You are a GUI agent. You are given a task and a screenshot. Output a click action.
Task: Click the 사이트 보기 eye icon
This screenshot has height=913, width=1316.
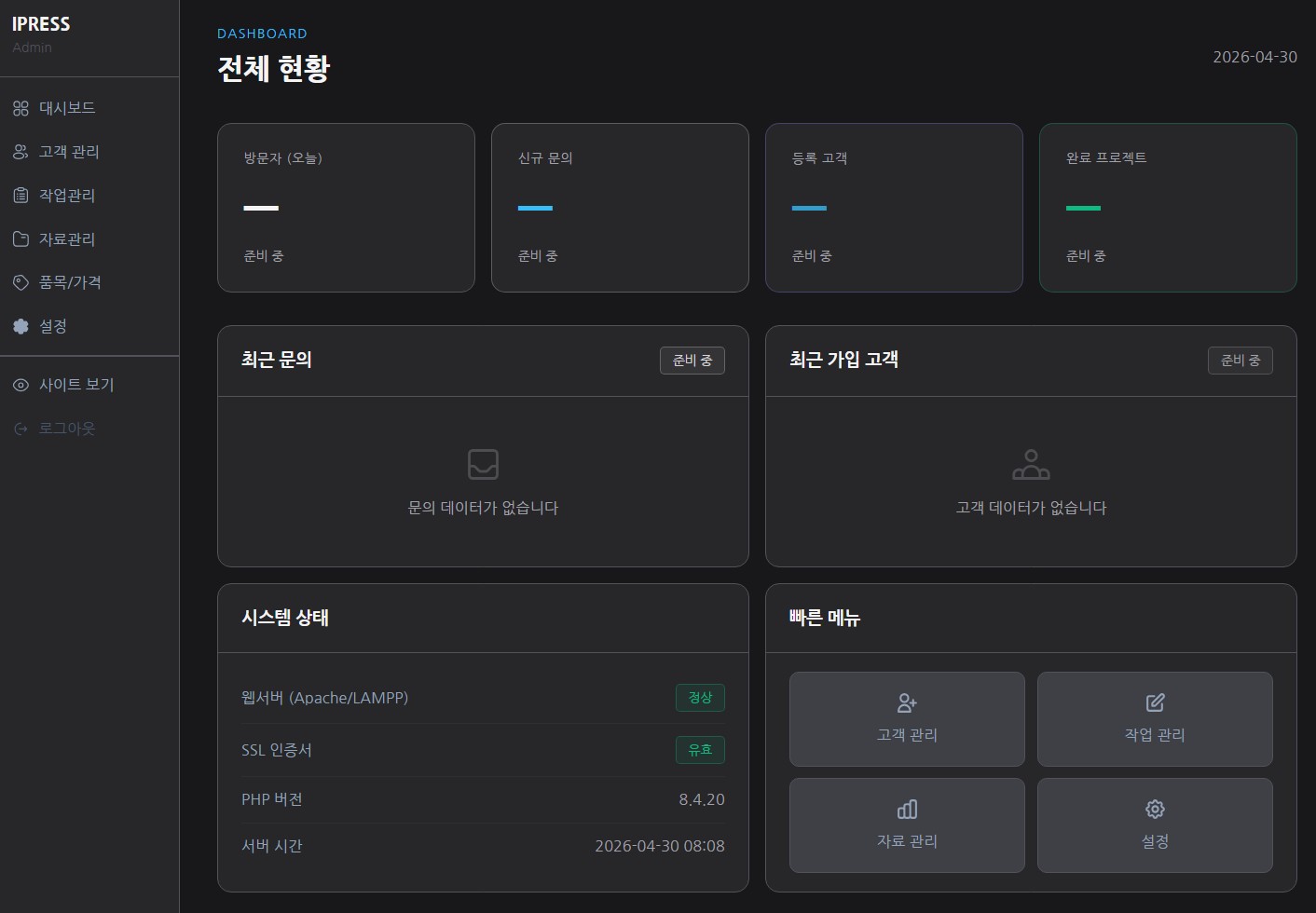(x=21, y=385)
